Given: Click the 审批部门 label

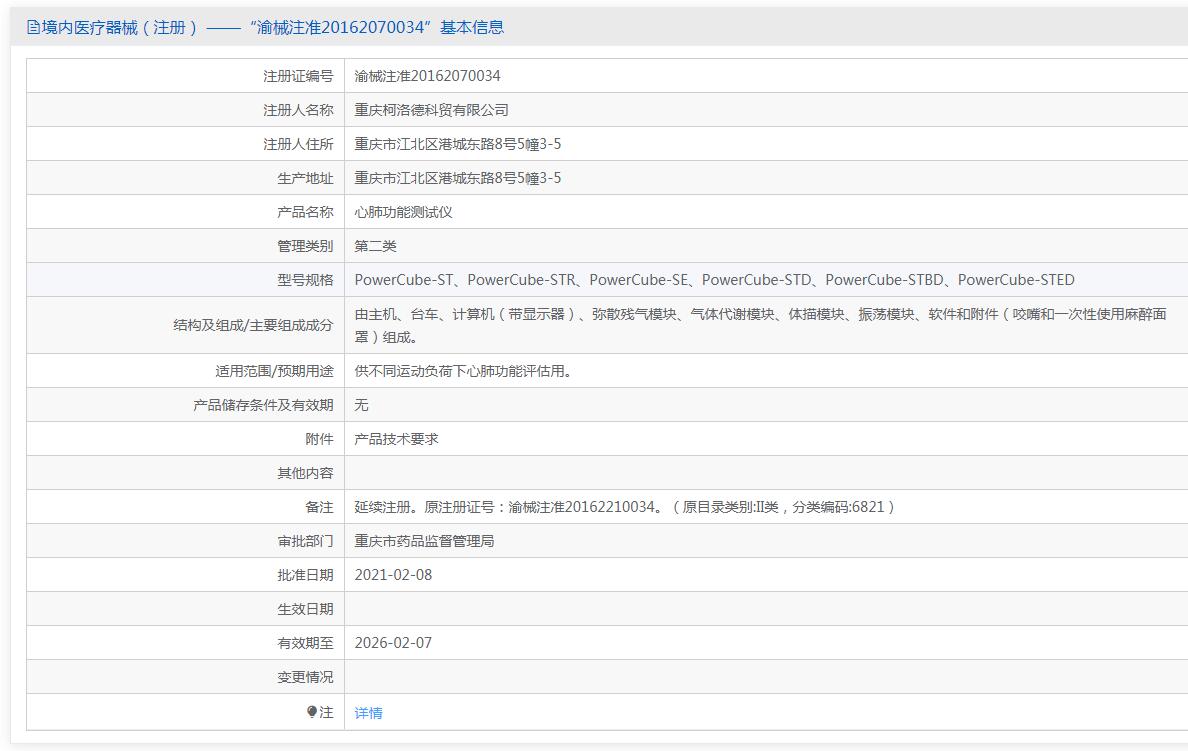Looking at the screenshot, I should coord(305,541).
